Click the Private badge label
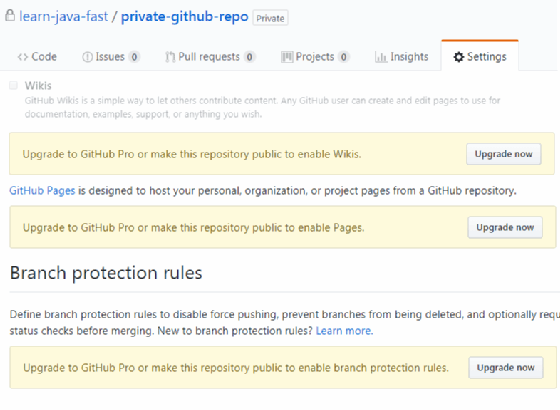 pyautogui.click(x=270, y=18)
